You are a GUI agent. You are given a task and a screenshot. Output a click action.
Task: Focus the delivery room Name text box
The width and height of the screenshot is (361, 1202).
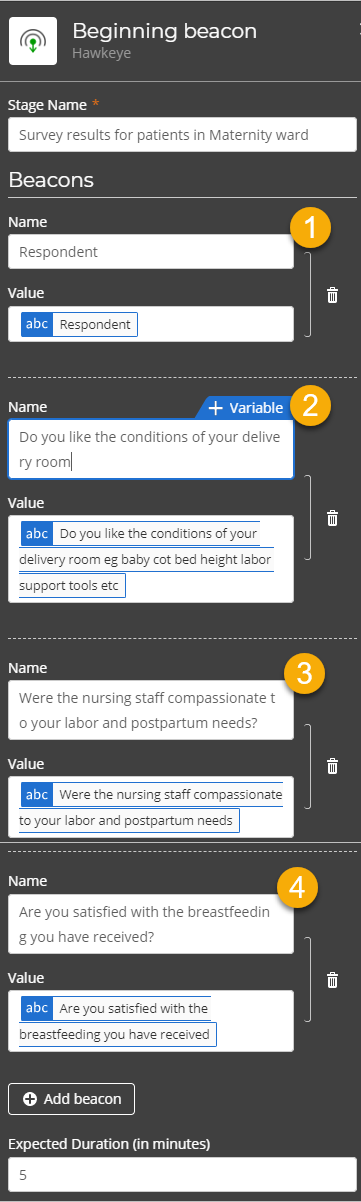click(151, 448)
